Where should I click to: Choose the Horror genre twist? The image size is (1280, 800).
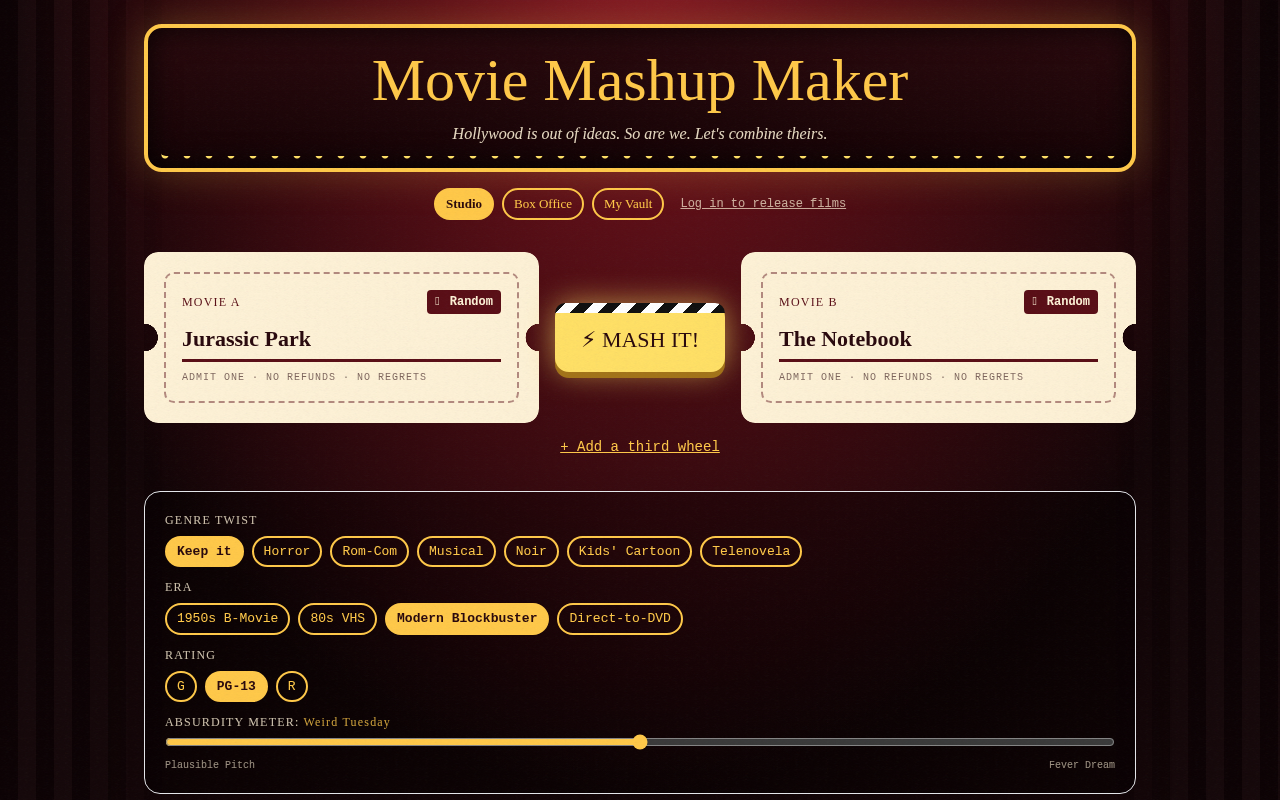coord(287,551)
